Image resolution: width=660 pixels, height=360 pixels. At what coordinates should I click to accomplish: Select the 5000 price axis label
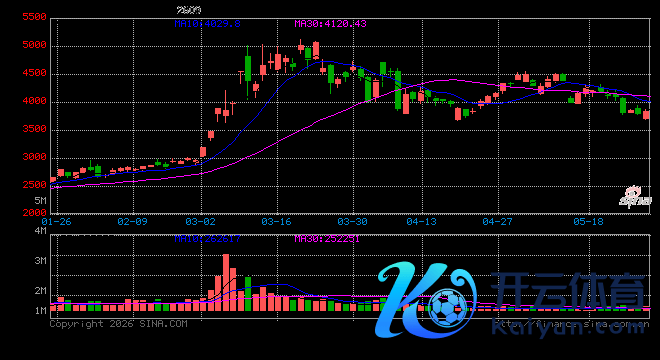click(x=34, y=45)
